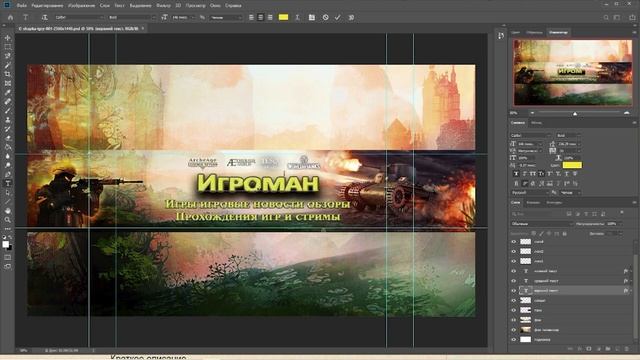Screen dimensions: 640x360
Task: Toggle text orientation in options bar
Action: (44, 18)
